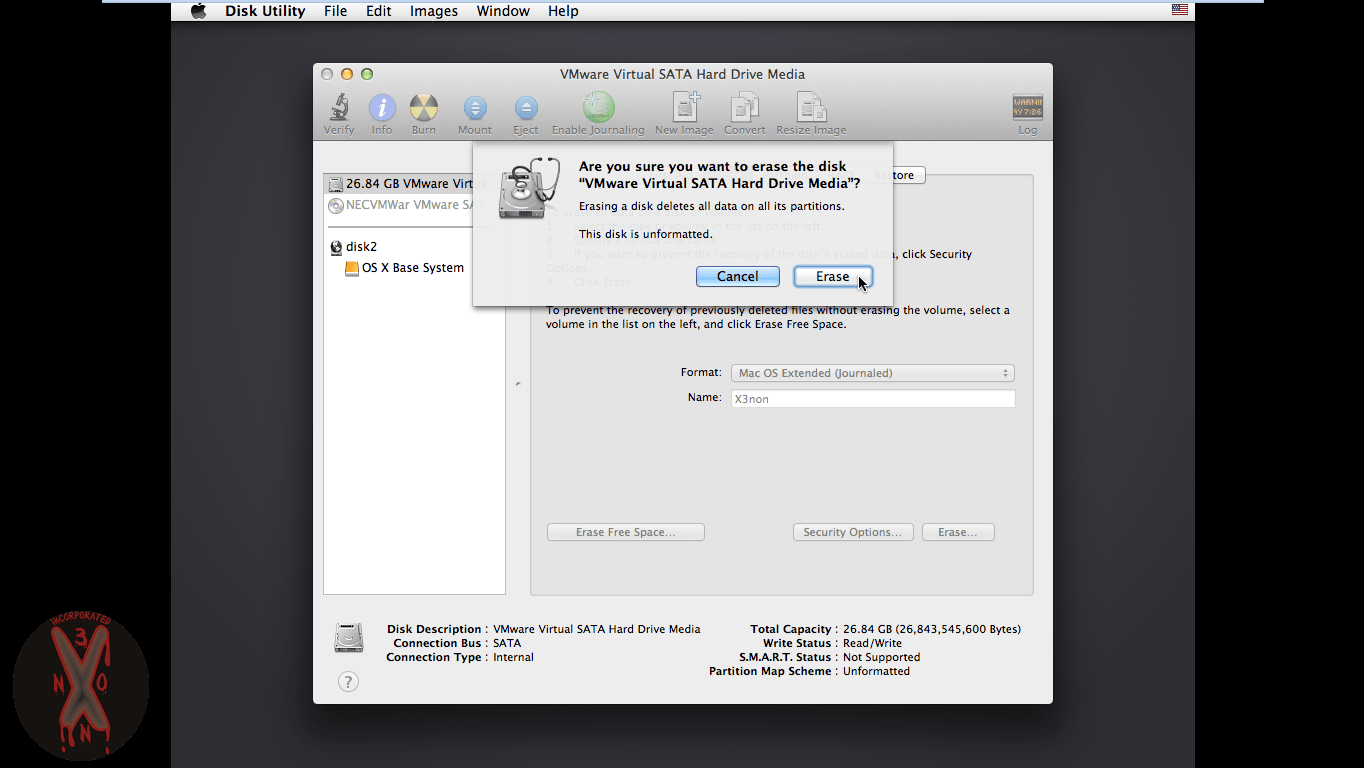This screenshot has width=1364, height=768.
Task: Click the Burn toolbar icon
Action: point(424,108)
